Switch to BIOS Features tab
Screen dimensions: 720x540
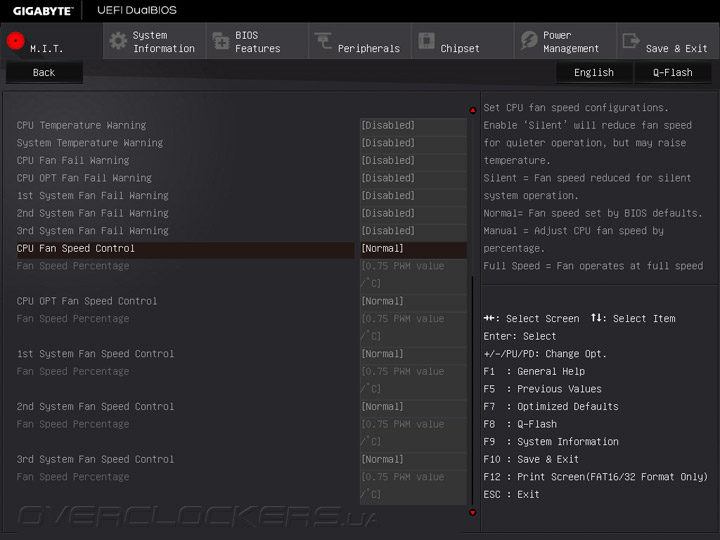[257, 41]
